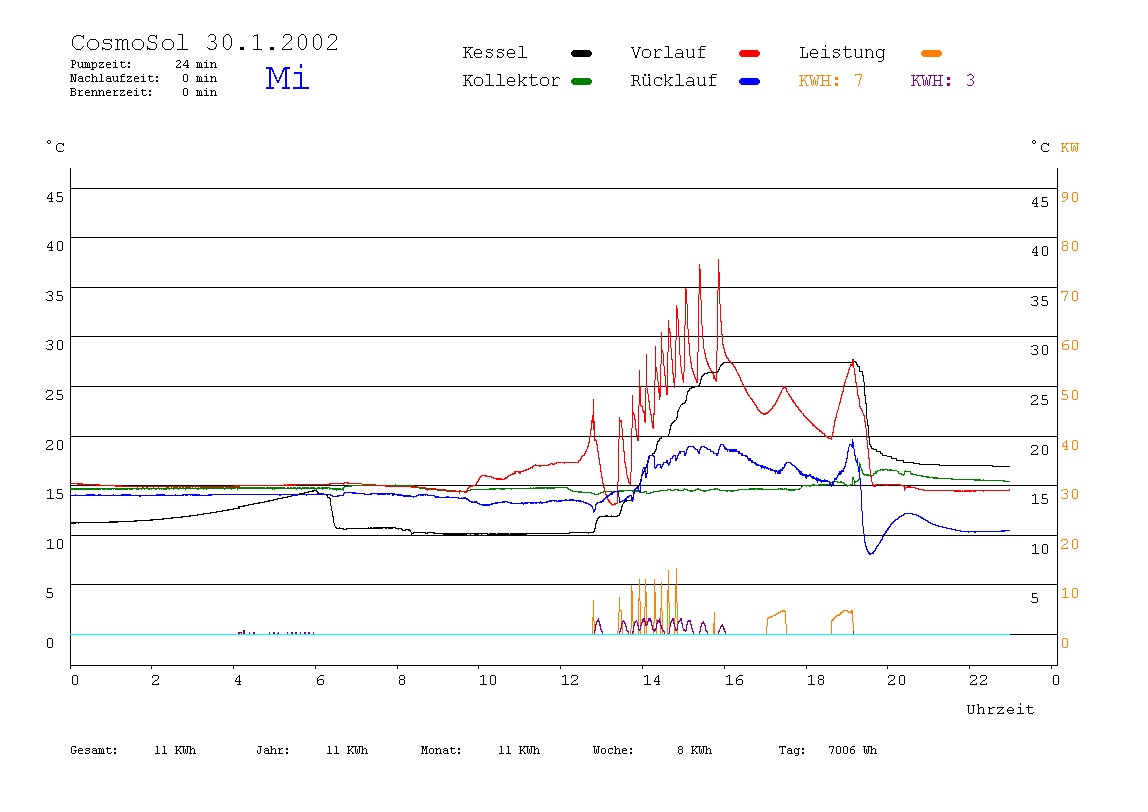Click the 8 KWh week value
The image size is (1148, 812).
pyautogui.click(x=694, y=750)
